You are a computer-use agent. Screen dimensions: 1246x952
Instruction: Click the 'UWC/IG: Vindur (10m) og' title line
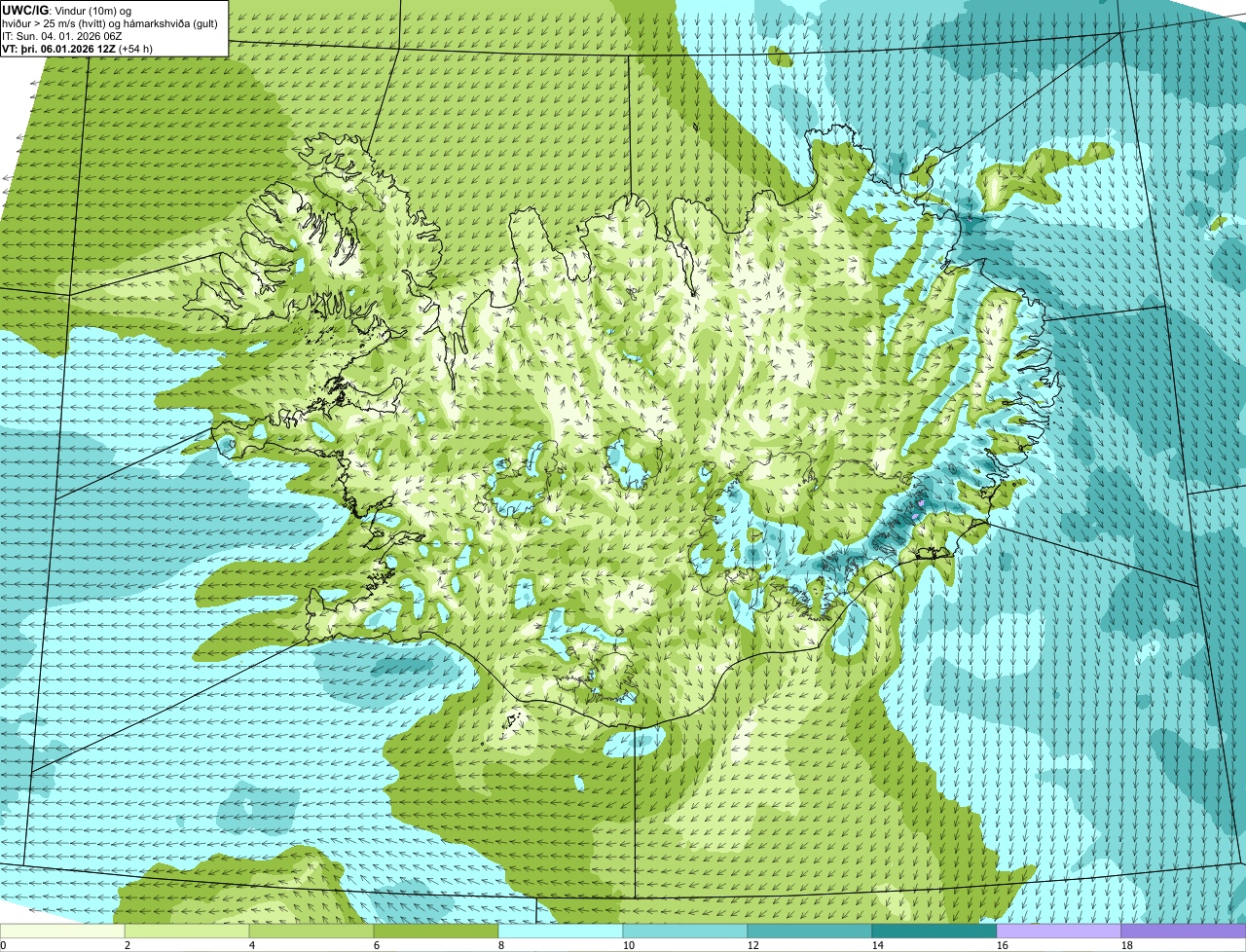click(67, 10)
